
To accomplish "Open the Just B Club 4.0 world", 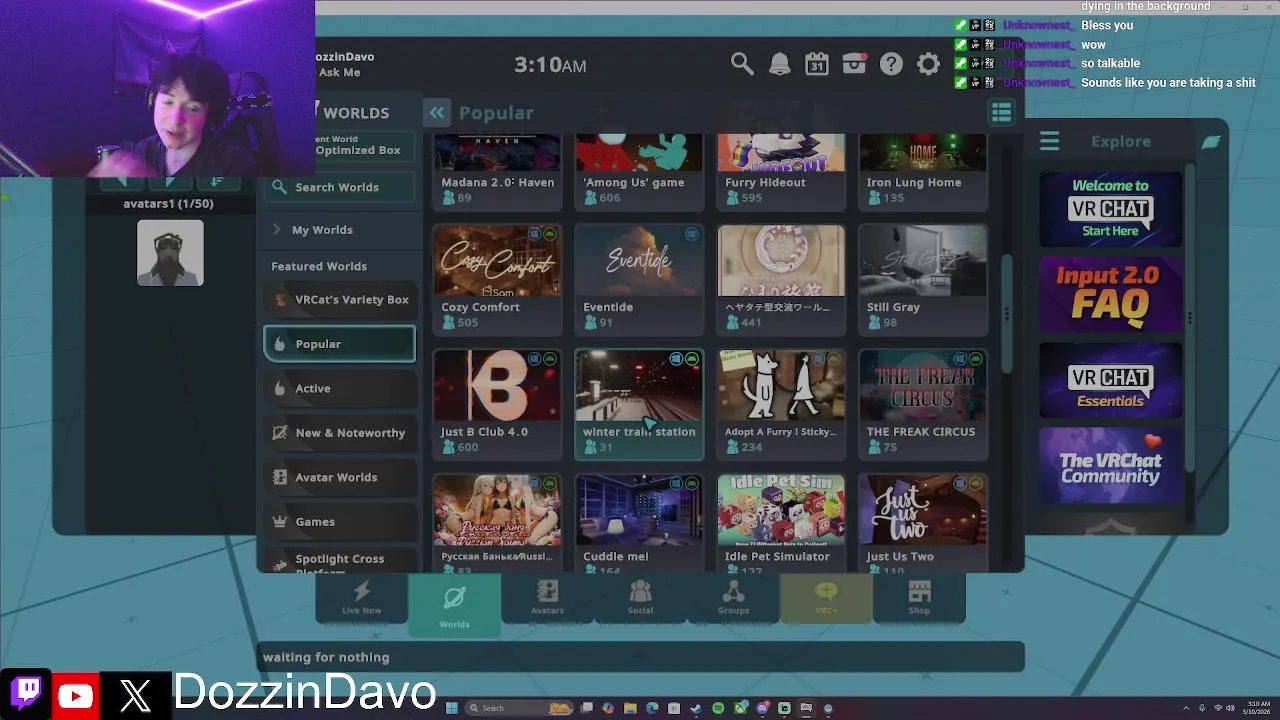I will pyautogui.click(x=497, y=404).
